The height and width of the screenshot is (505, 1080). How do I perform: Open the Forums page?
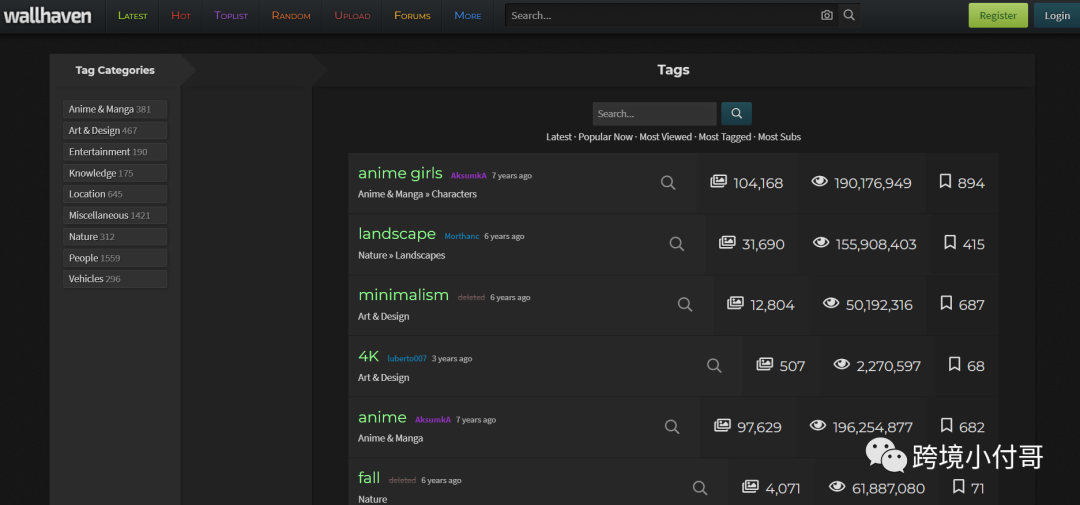(x=413, y=15)
